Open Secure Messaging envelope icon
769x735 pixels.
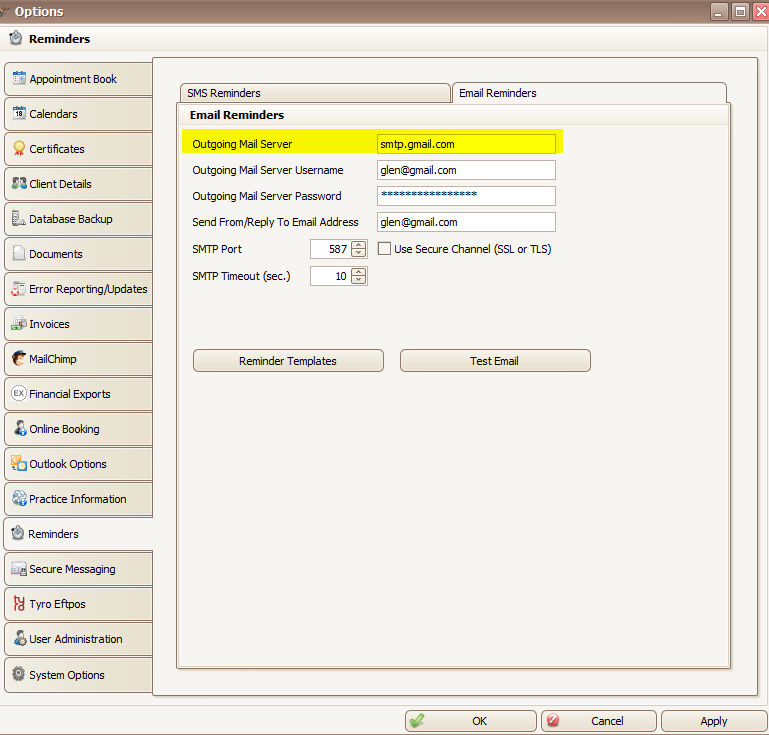pyautogui.click(x=19, y=568)
